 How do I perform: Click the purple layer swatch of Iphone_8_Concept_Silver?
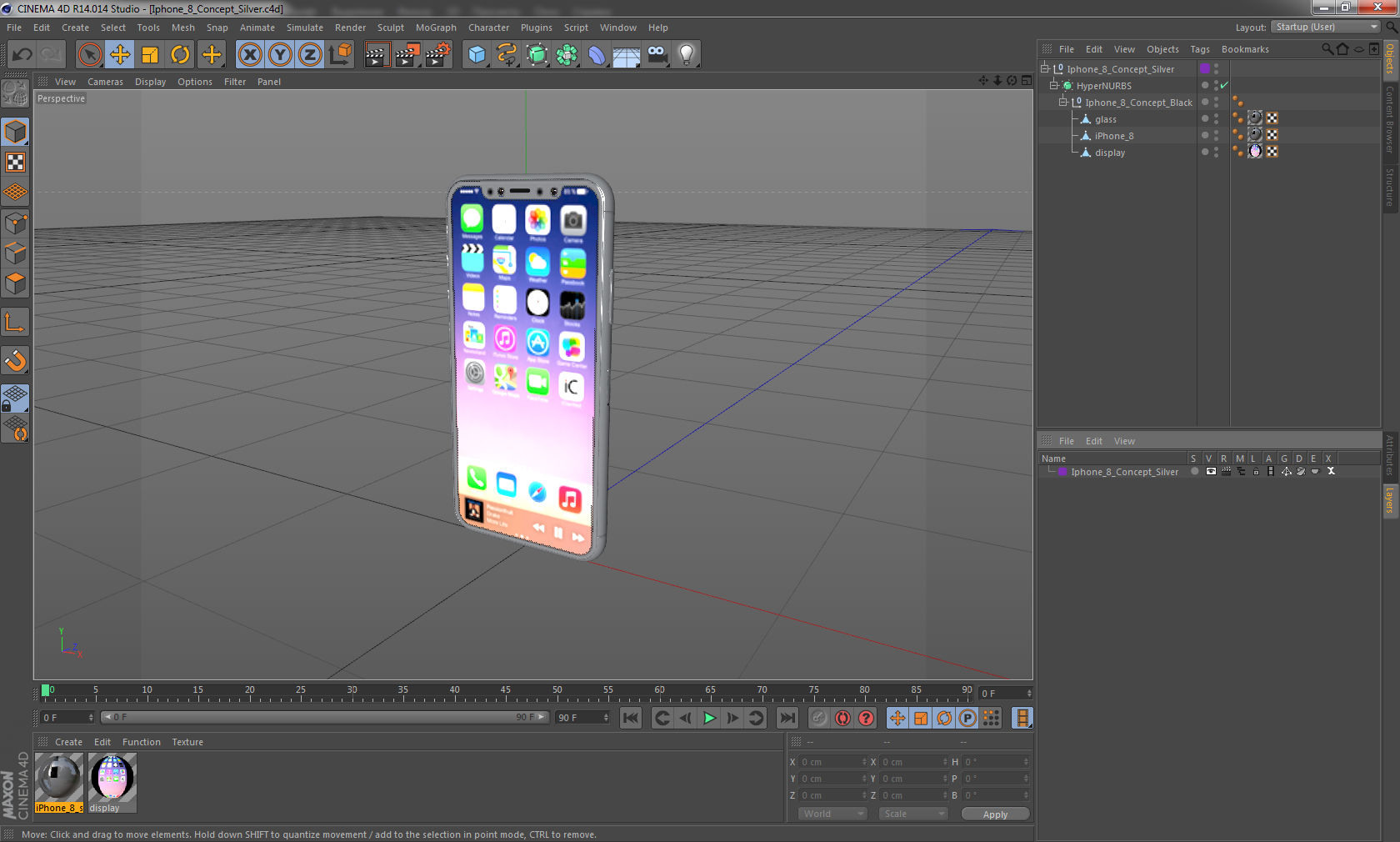coord(1204,68)
